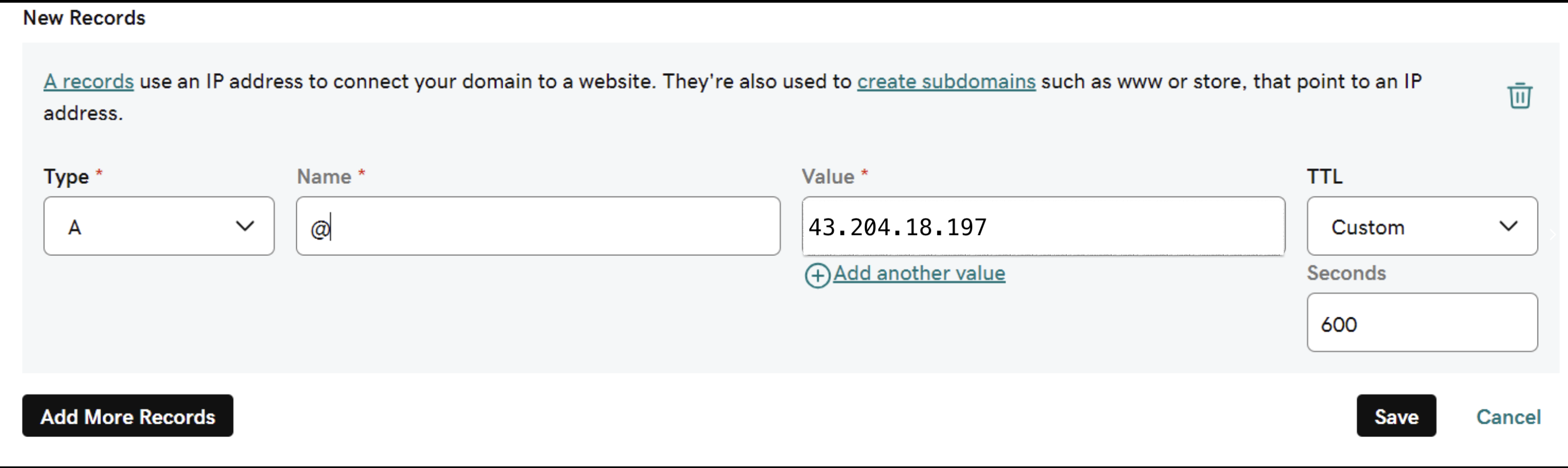Image resolution: width=1568 pixels, height=468 pixels.
Task: Click the Name field label
Action: [324, 177]
